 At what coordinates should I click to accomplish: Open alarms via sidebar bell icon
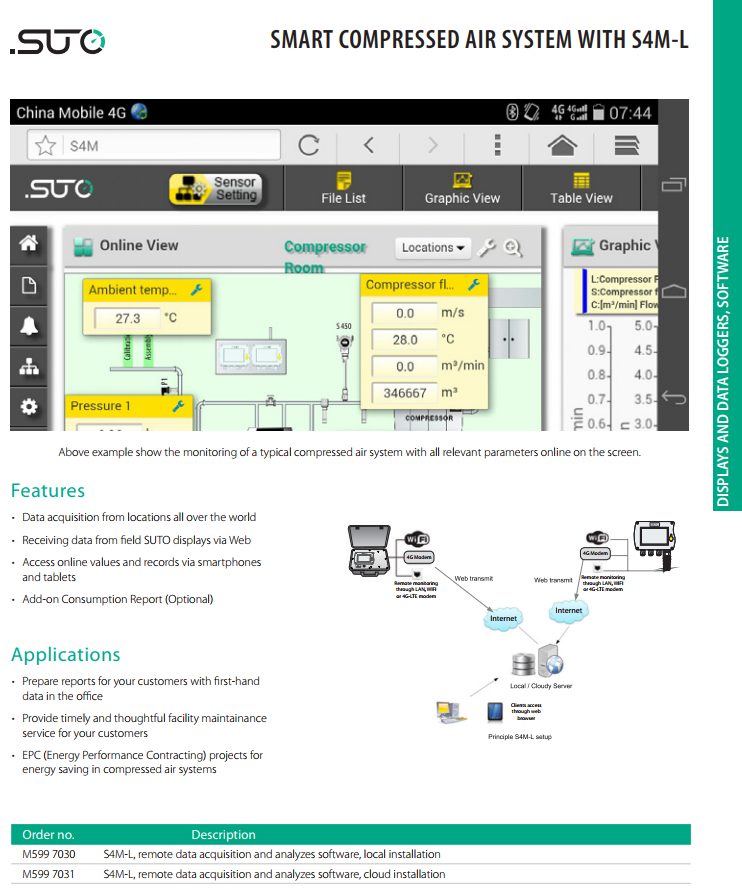[x=29, y=326]
